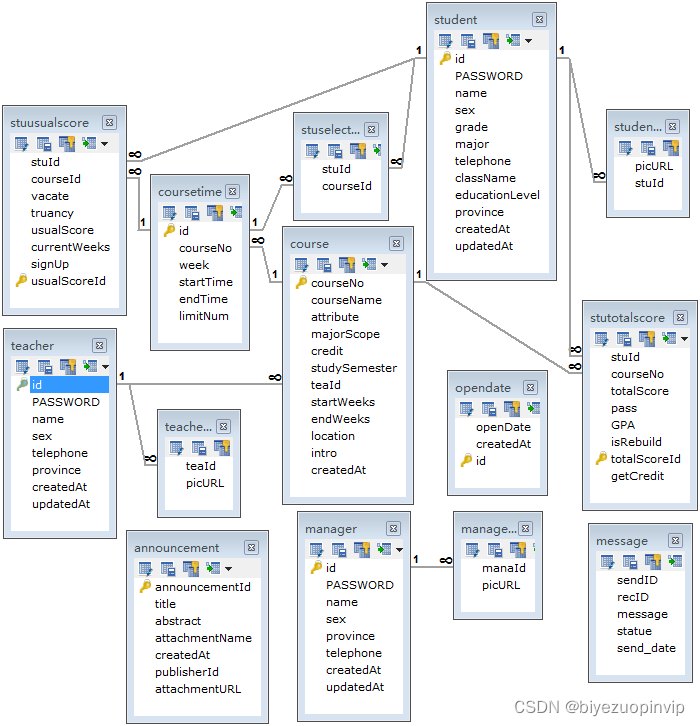Select studySemester column in course table
The width and height of the screenshot is (700, 726).
(x=354, y=368)
